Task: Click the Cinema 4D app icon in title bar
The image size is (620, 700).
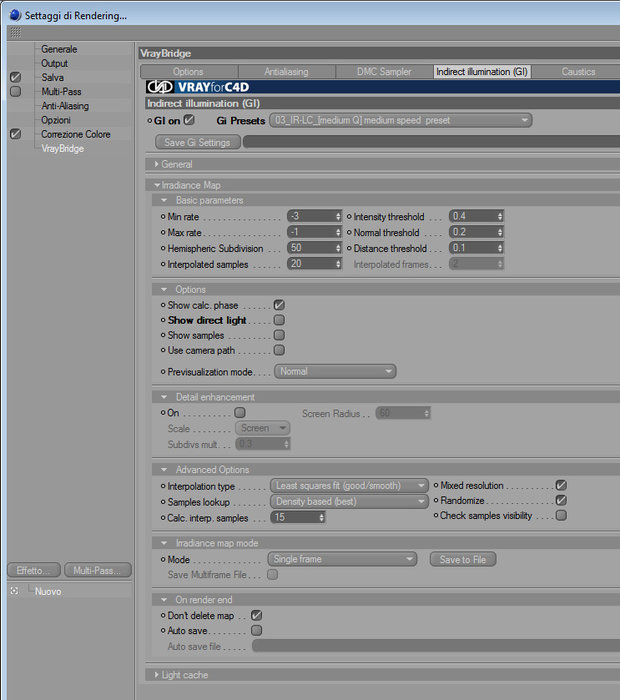Action: (15, 15)
